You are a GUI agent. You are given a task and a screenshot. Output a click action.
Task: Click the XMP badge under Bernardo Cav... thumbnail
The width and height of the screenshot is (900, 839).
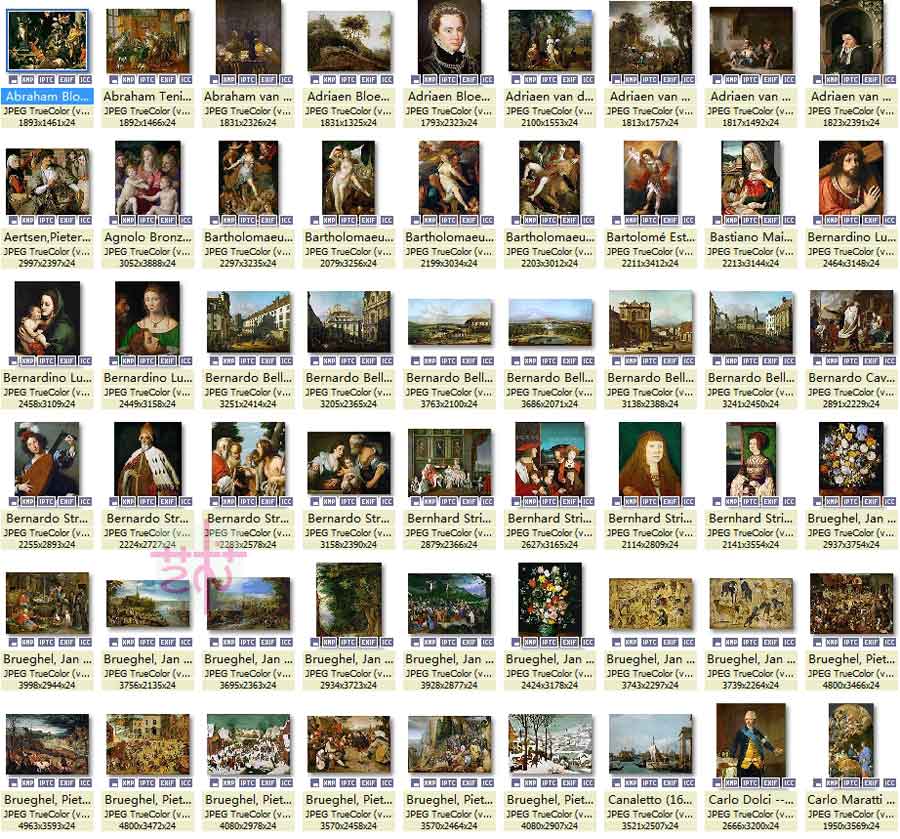(832, 361)
